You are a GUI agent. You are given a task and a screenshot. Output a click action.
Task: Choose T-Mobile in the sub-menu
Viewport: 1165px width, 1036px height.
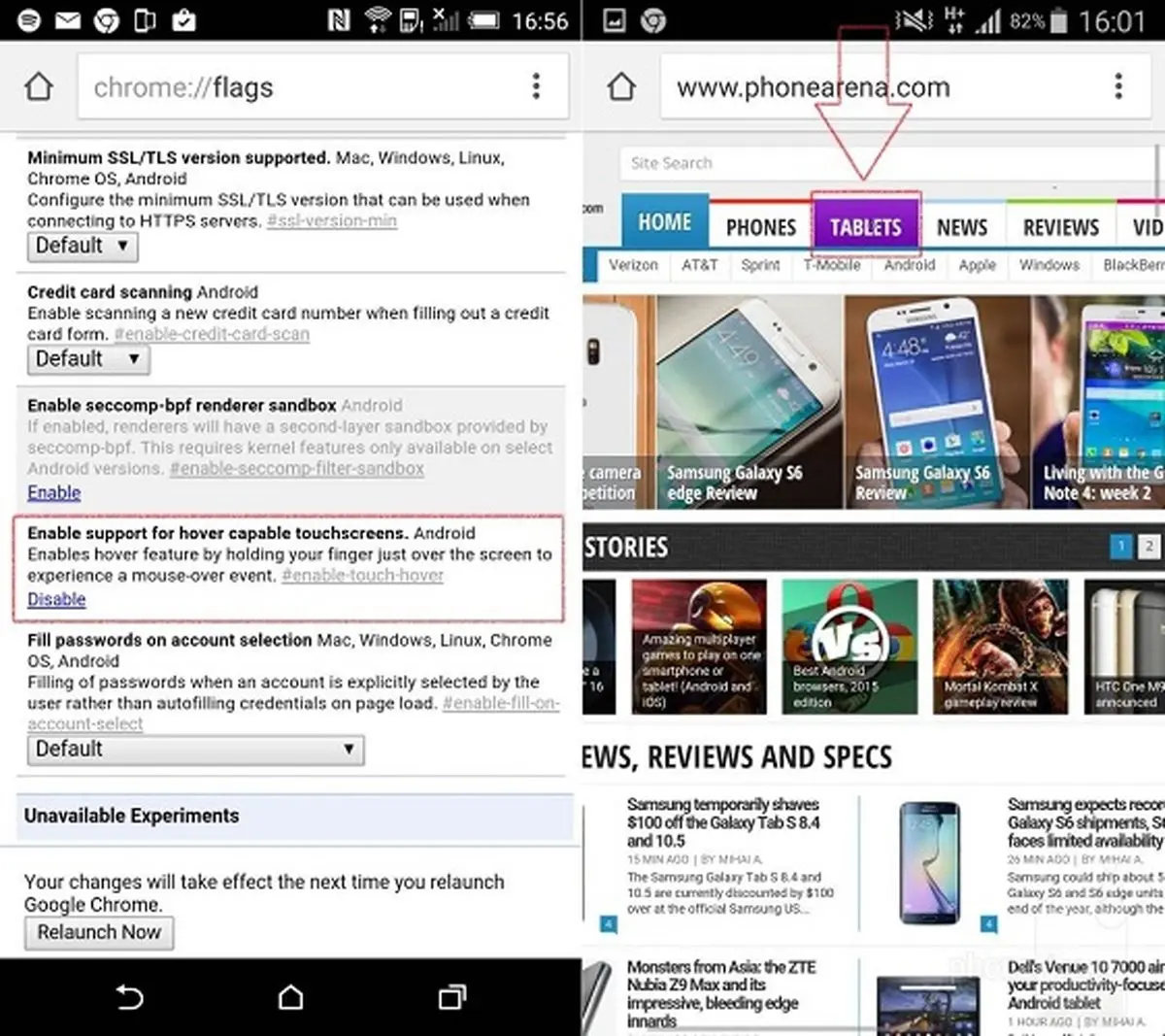[x=832, y=265]
